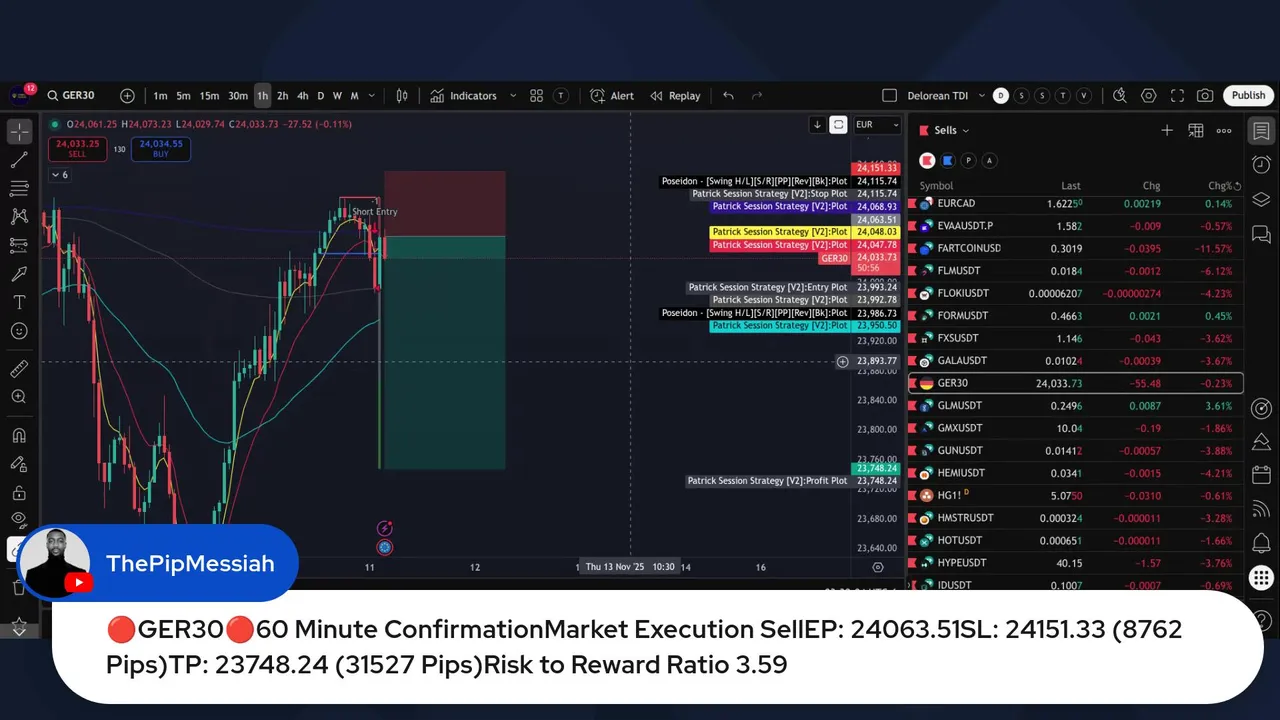Enter fullscreen mode
This screenshot has width=1280, height=720.
pos(1177,96)
